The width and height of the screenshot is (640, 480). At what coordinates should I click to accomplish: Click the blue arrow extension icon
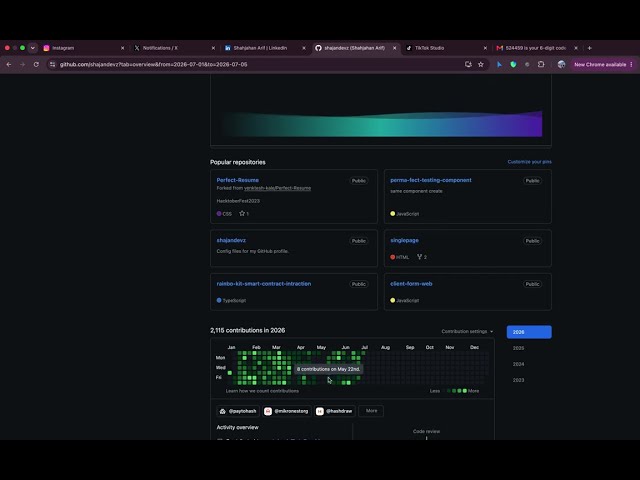499,64
